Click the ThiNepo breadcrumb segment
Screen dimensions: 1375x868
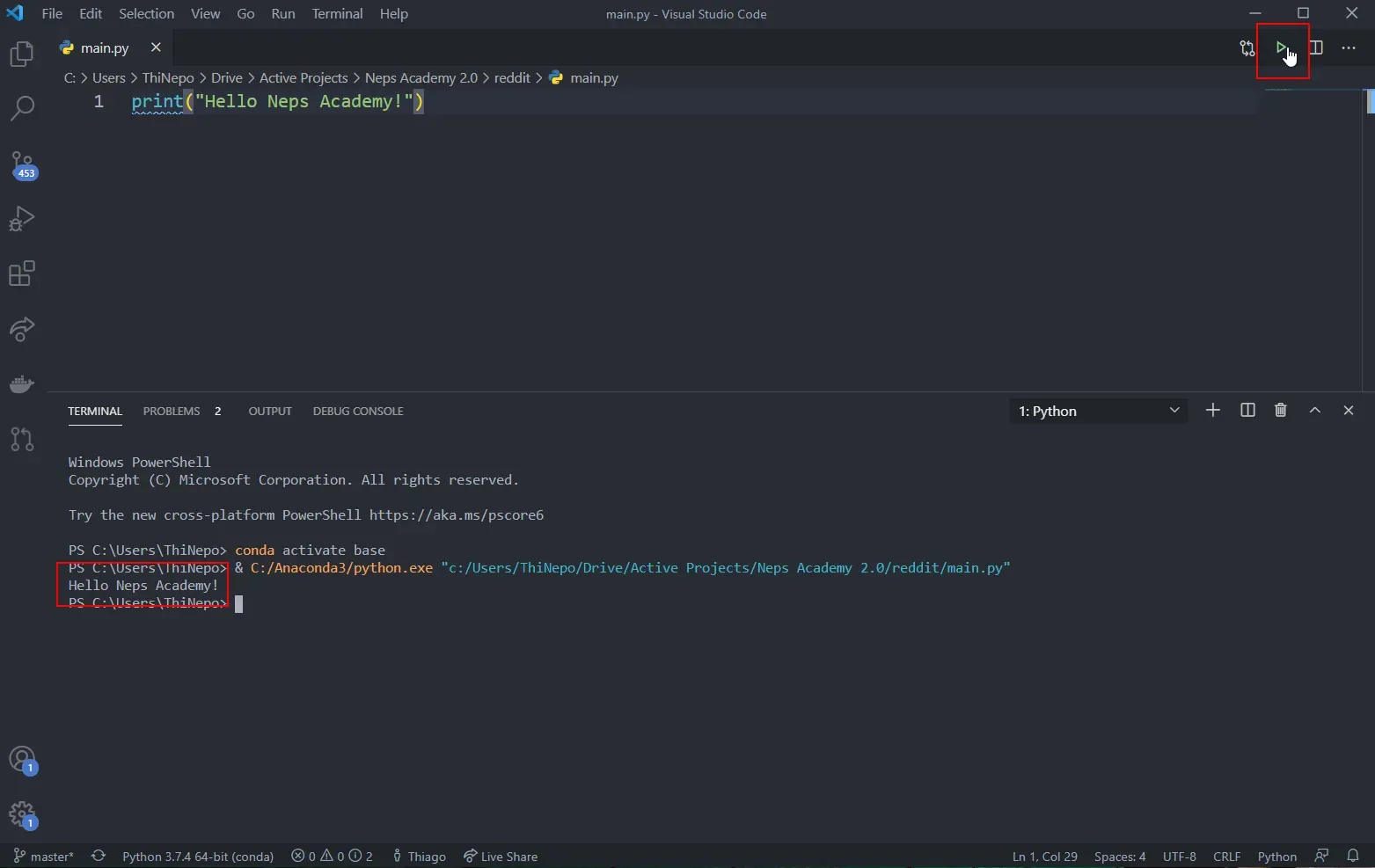click(x=168, y=78)
